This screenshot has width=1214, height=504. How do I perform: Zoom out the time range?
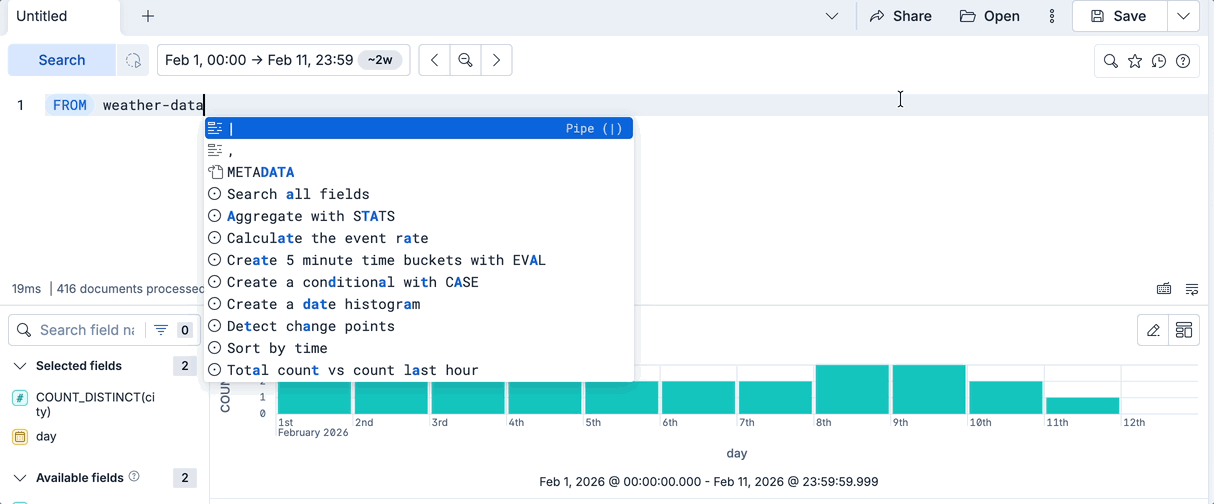tap(465, 60)
